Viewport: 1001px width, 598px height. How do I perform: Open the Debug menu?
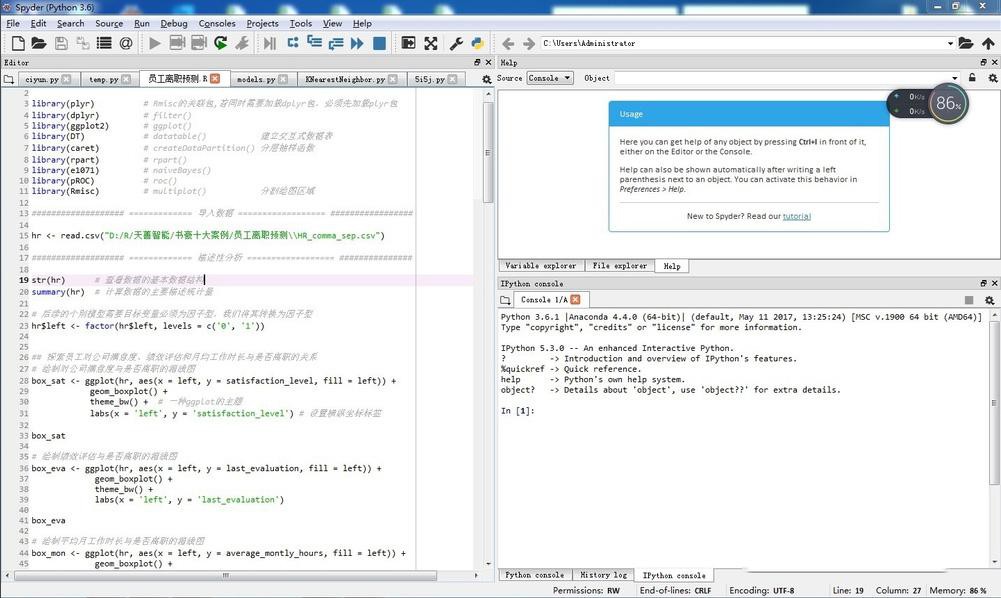click(x=174, y=23)
